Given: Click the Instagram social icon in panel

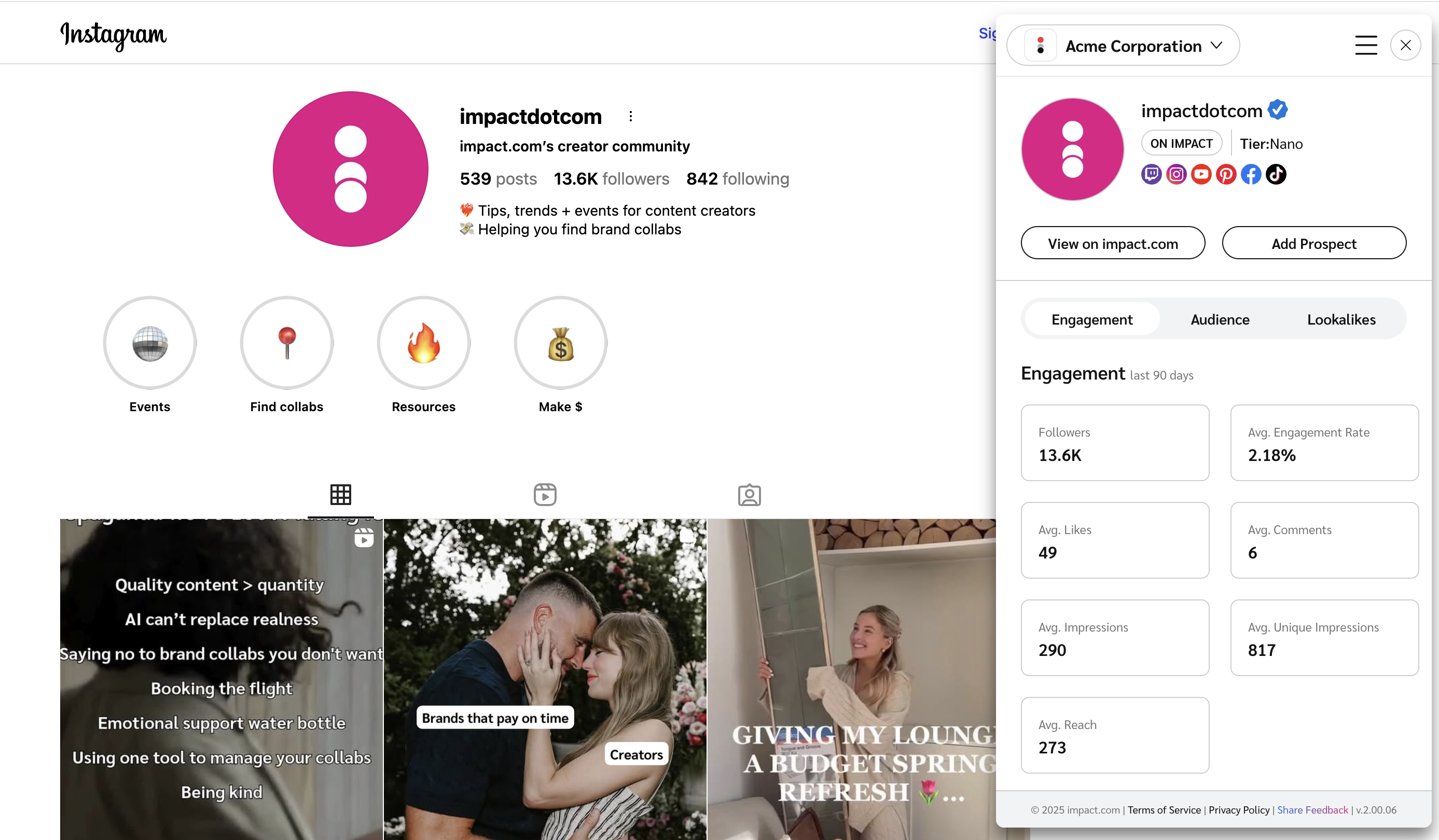Looking at the screenshot, I should point(1177,174).
